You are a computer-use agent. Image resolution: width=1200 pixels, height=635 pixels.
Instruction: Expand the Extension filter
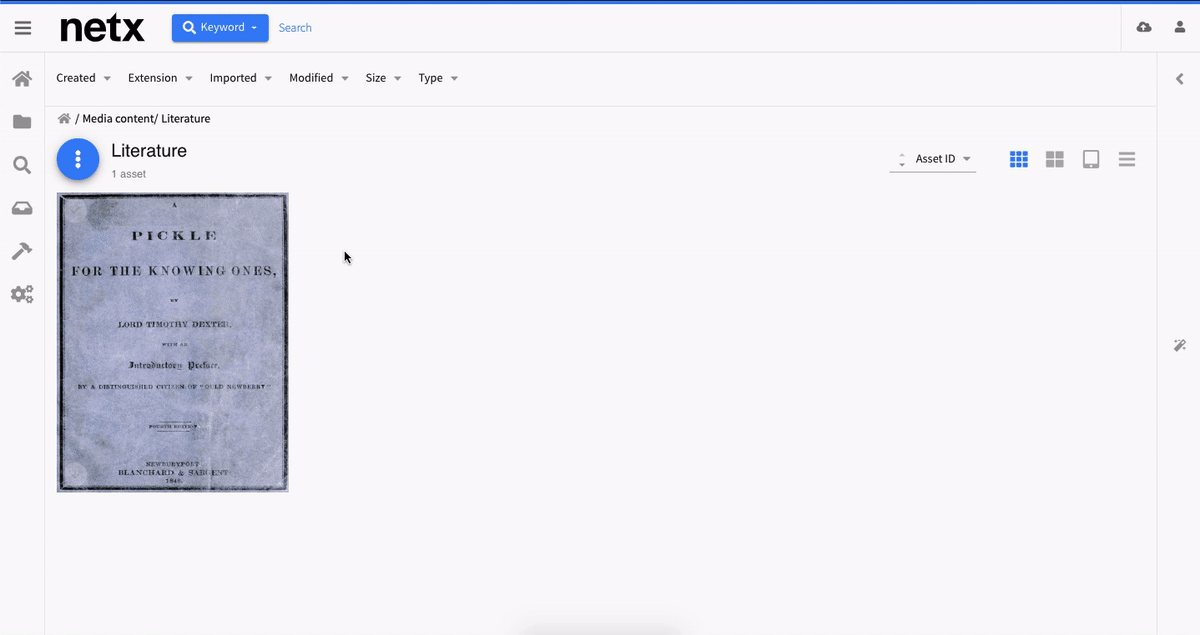160,78
